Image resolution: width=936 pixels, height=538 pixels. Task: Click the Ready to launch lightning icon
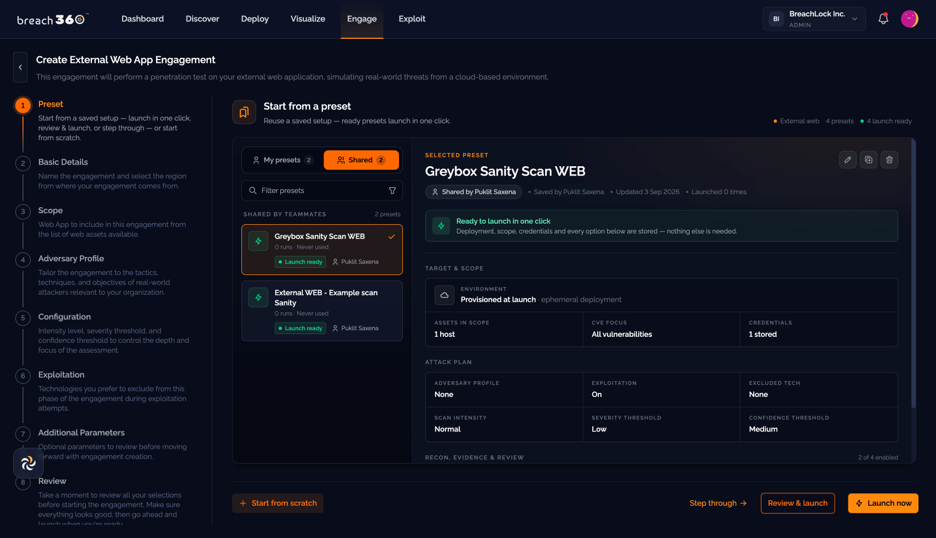[x=441, y=226]
